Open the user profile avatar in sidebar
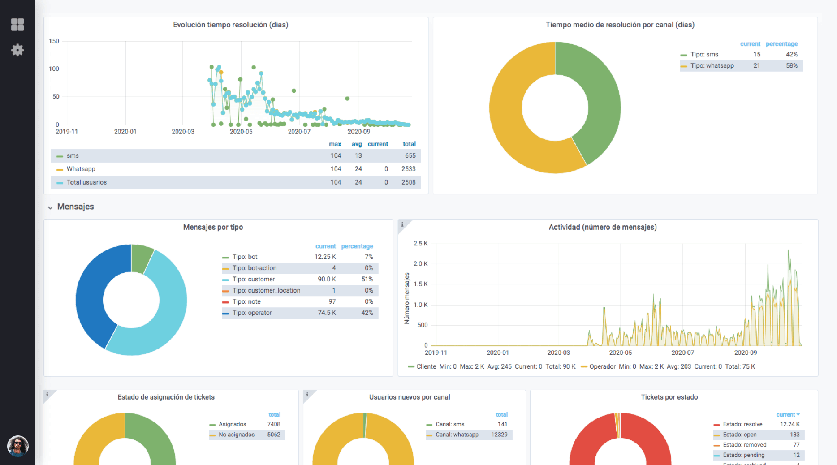This screenshot has height=465, width=837. pyautogui.click(x=18, y=446)
